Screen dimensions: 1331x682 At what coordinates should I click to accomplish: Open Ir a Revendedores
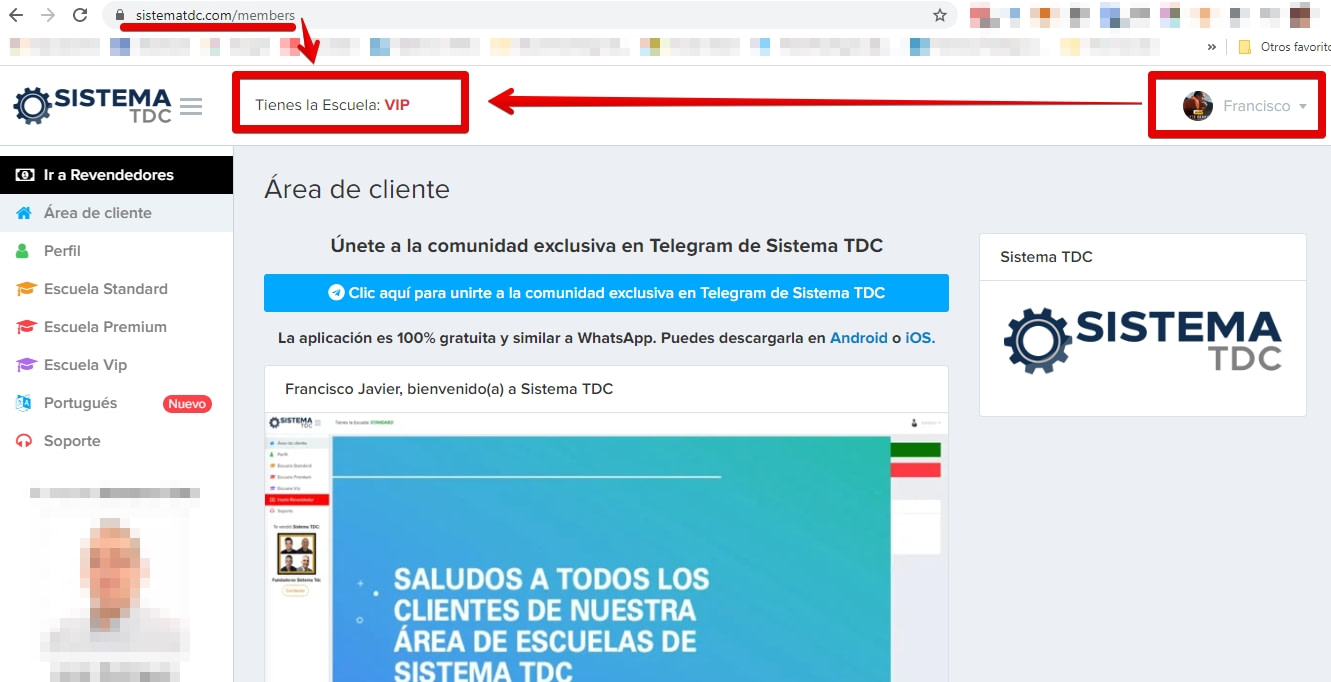tap(116, 175)
